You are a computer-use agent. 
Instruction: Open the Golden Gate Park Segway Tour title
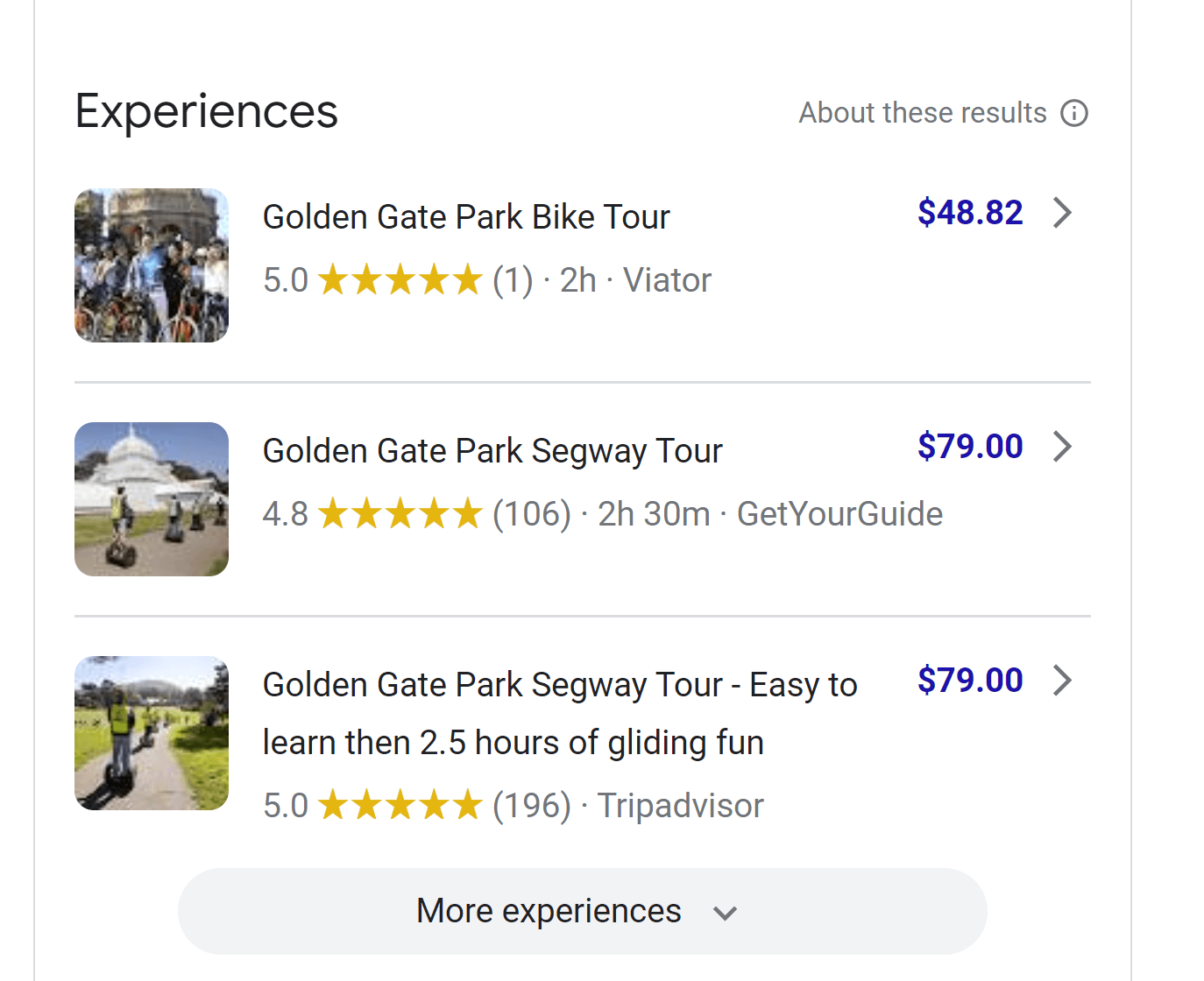click(x=492, y=451)
